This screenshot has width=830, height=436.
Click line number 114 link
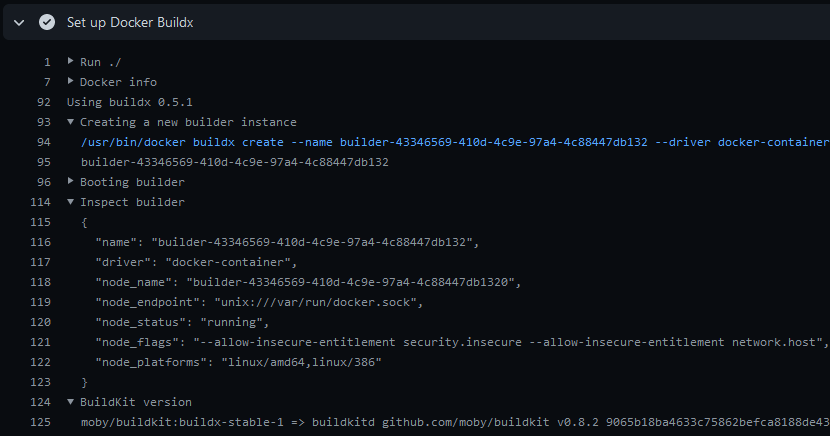pyautogui.click(x=40, y=202)
